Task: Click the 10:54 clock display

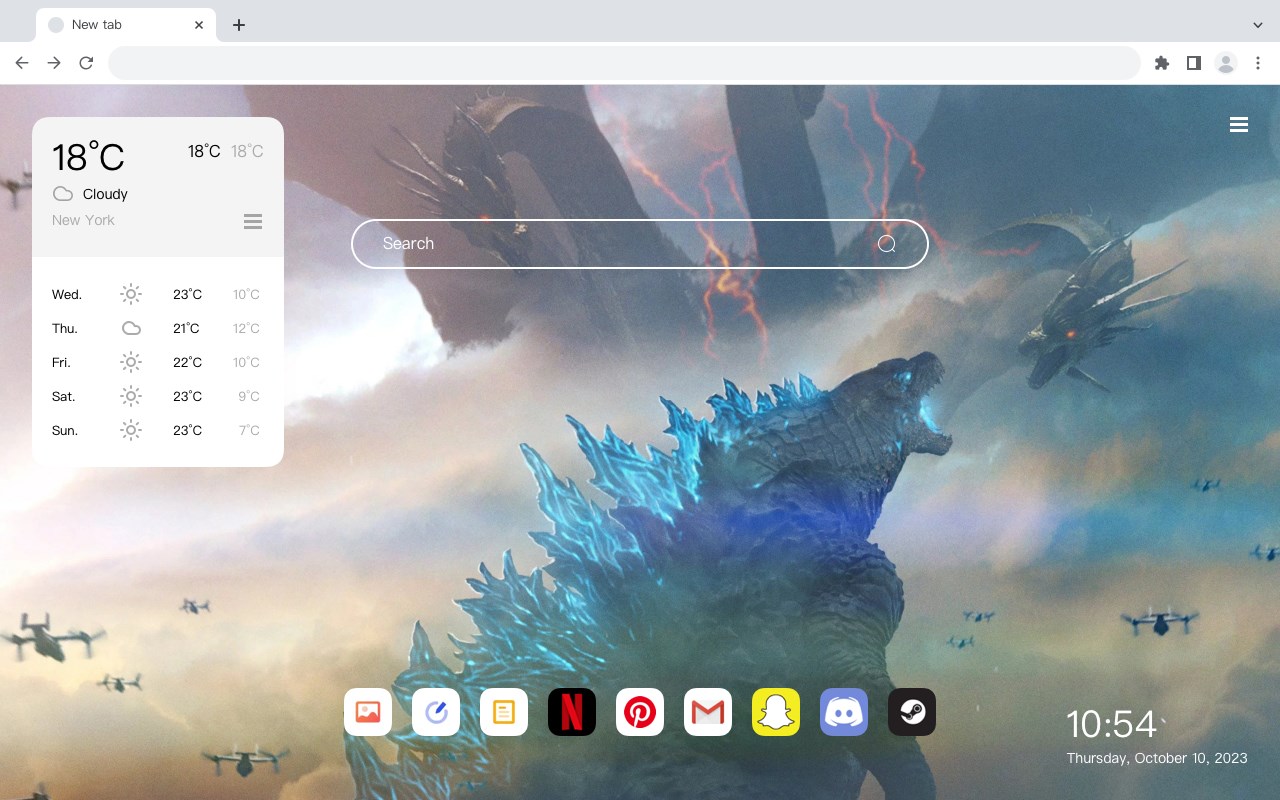Action: (1111, 724)
